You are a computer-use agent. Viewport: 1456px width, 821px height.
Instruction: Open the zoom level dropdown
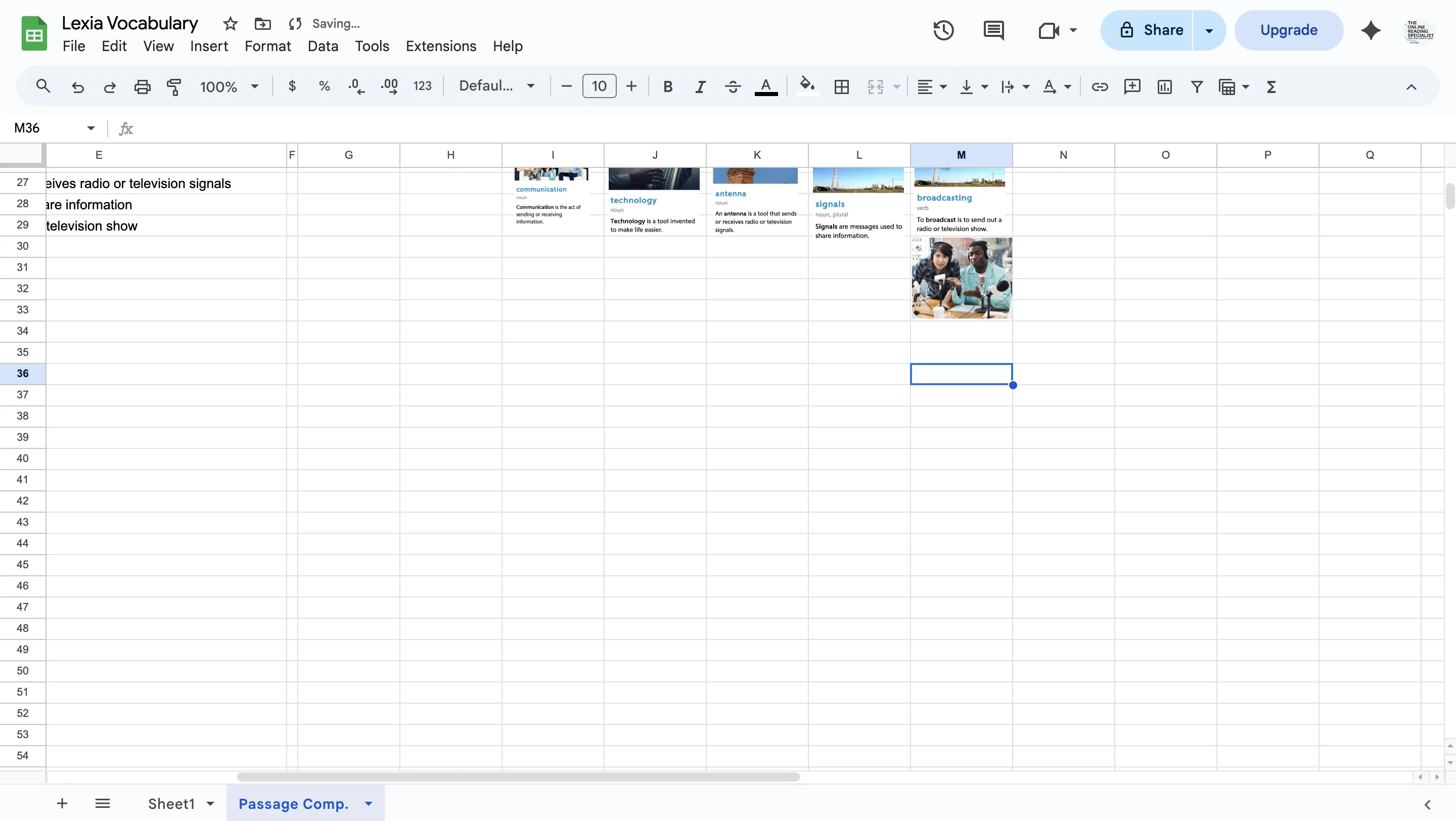pyautogui.click(x=228, y=86)
